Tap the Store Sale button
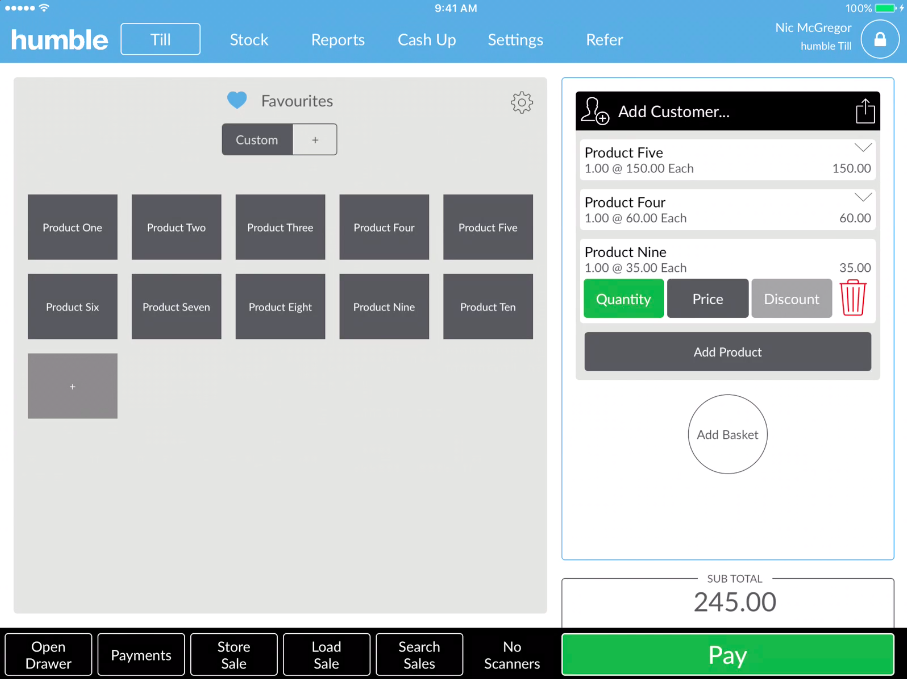 [234, 655]
